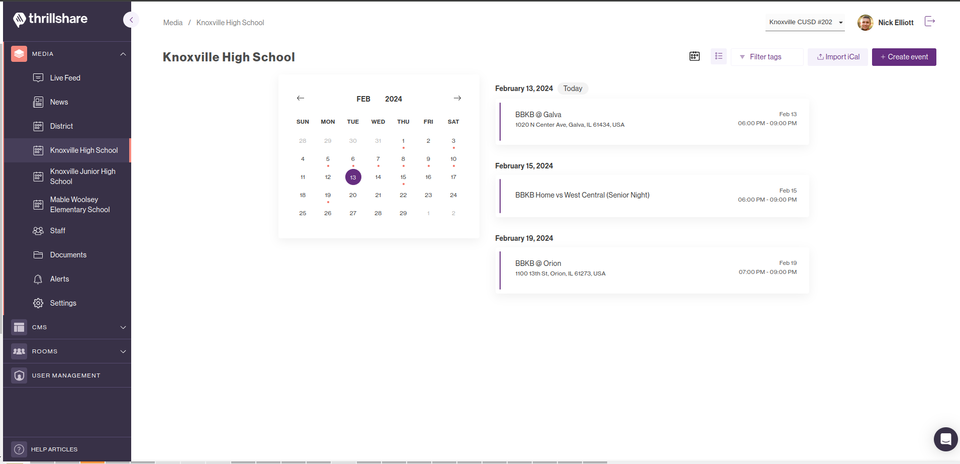This screenshot has height=464, width=960.
Task: Select the FEB month selector
Action: coord(364,99)
